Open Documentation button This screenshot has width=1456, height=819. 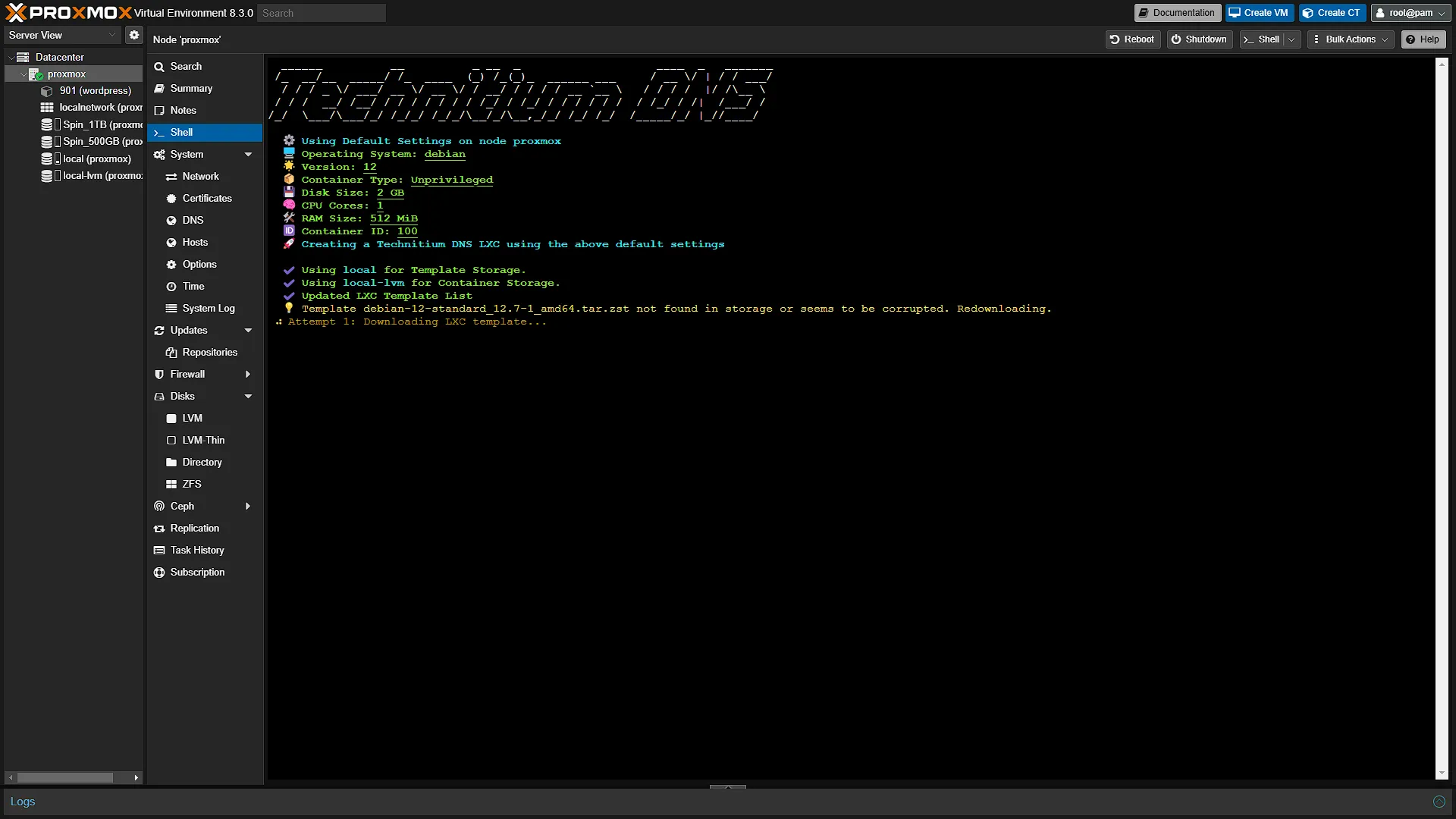[x=1177, y=13]
